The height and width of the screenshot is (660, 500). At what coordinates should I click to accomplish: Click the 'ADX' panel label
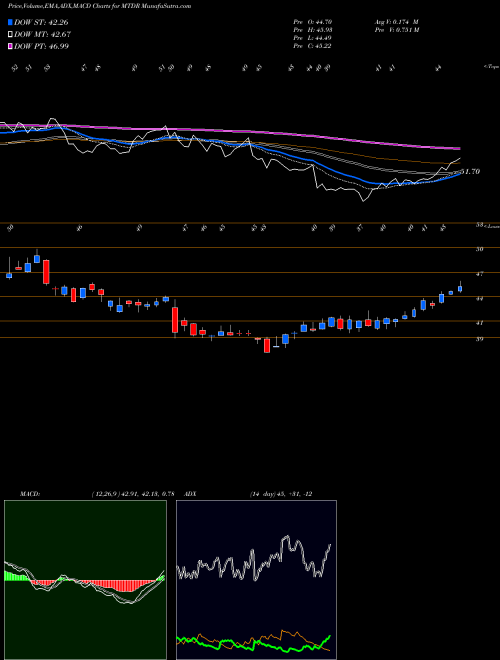pos(191,494)
